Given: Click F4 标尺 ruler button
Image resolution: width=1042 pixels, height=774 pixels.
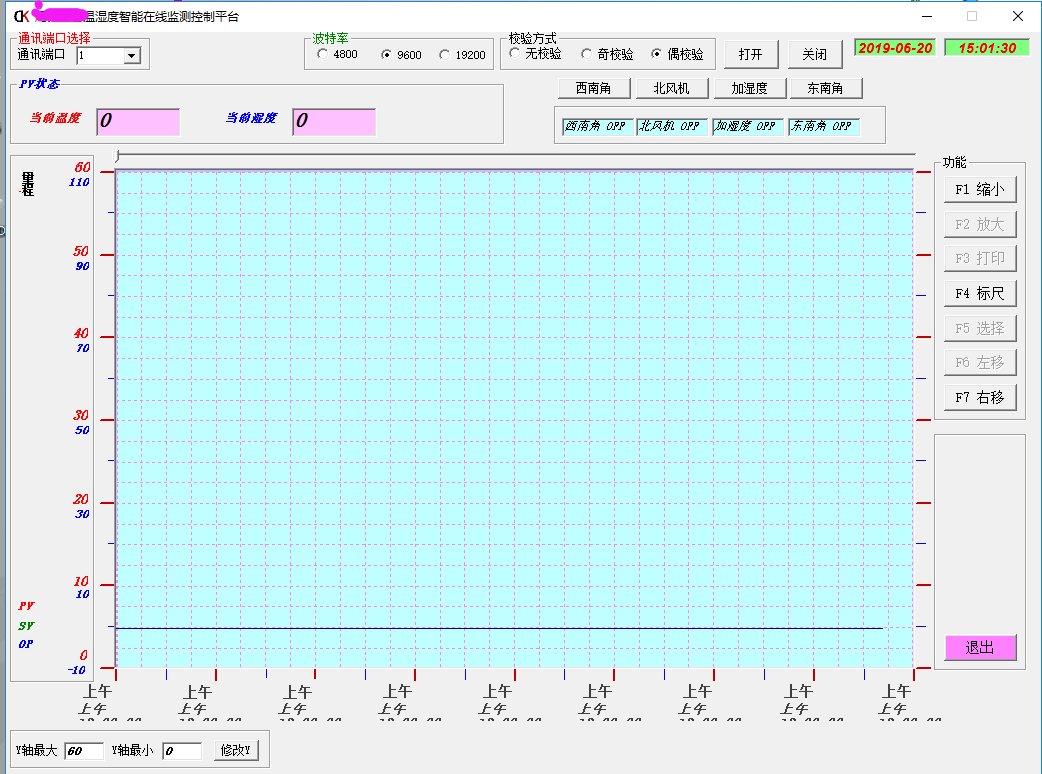Looking at the screenshot, I should click(979, 293).
